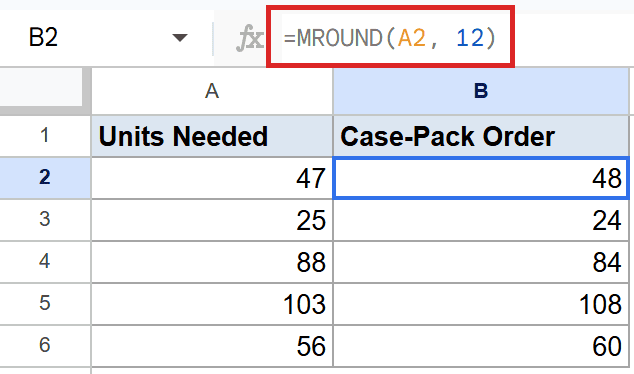Select cell B6 containing 60
Viewport: 634px width, 374px height.
coord(481,346)
